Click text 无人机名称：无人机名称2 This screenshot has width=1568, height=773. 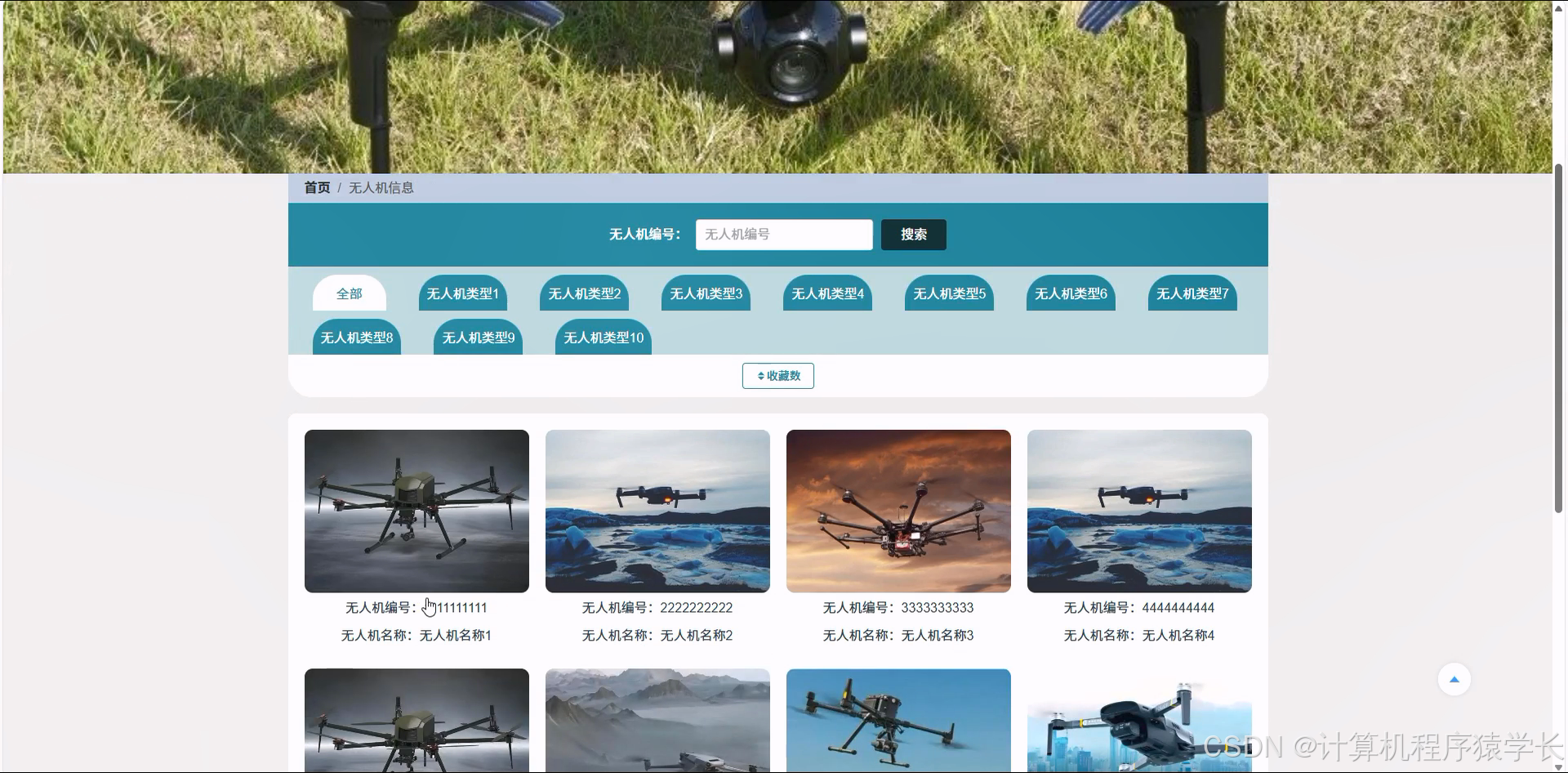657,636
